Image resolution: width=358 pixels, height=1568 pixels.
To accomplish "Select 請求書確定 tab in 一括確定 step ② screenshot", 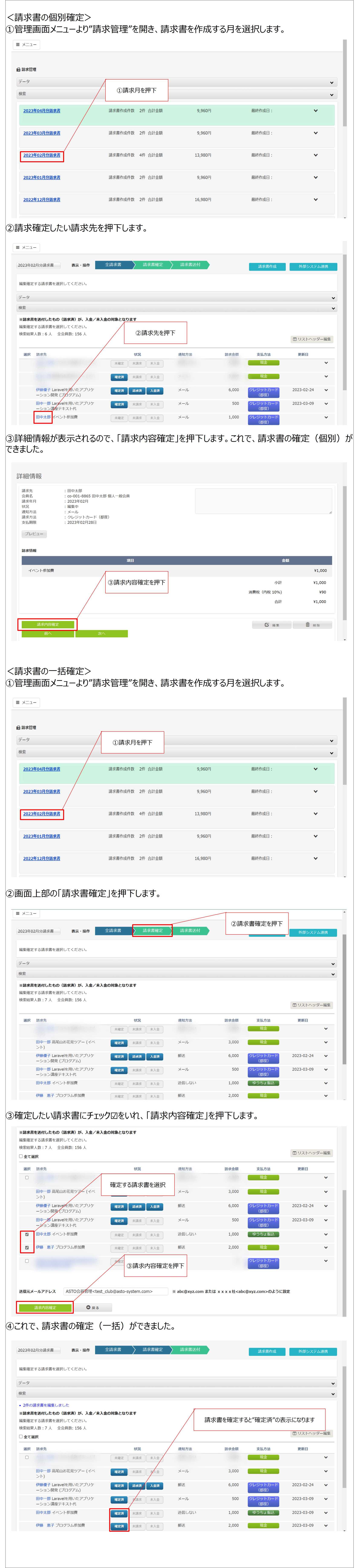I will [152, 931].
